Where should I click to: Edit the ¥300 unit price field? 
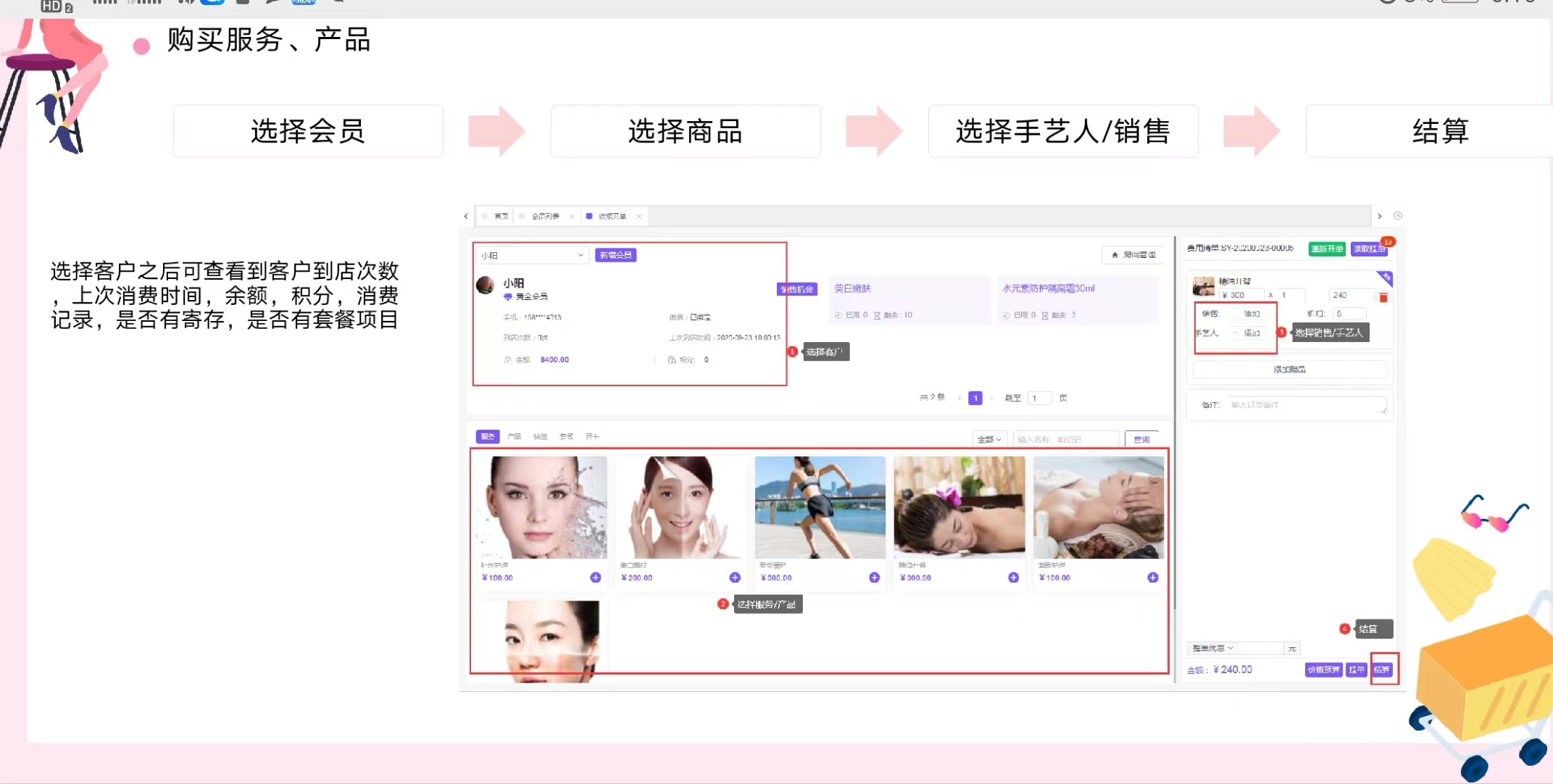pos(1240,295)
